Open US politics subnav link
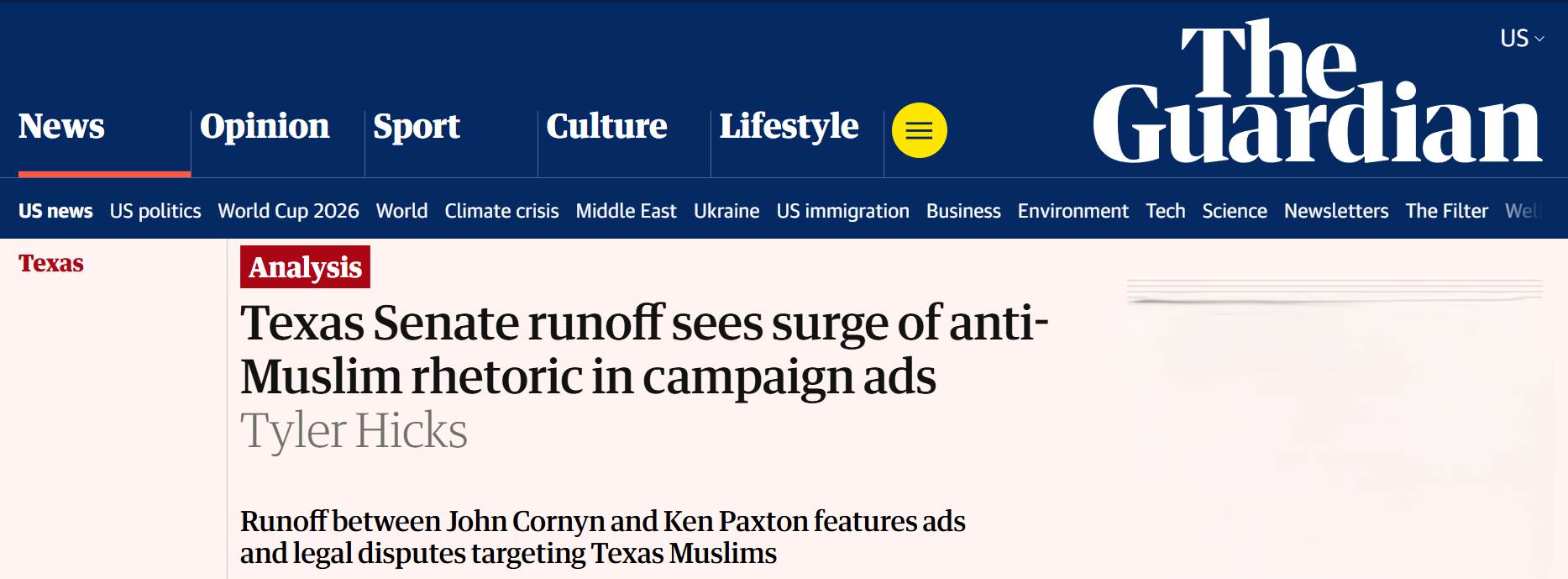 pos(155,211)
